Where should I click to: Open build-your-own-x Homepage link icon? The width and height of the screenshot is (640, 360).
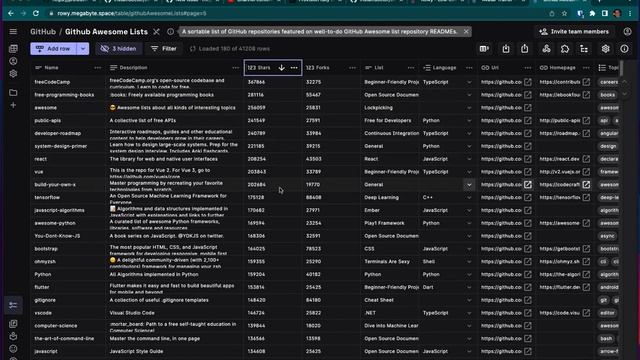coord(586,184)
